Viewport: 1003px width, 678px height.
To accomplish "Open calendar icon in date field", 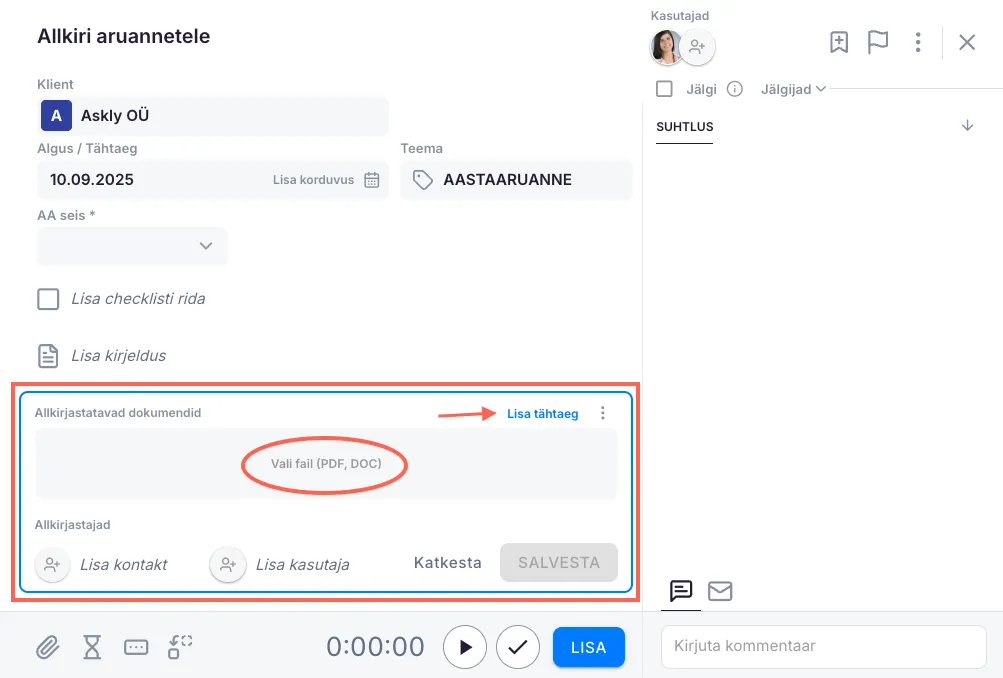I will (x=372, y=180).
